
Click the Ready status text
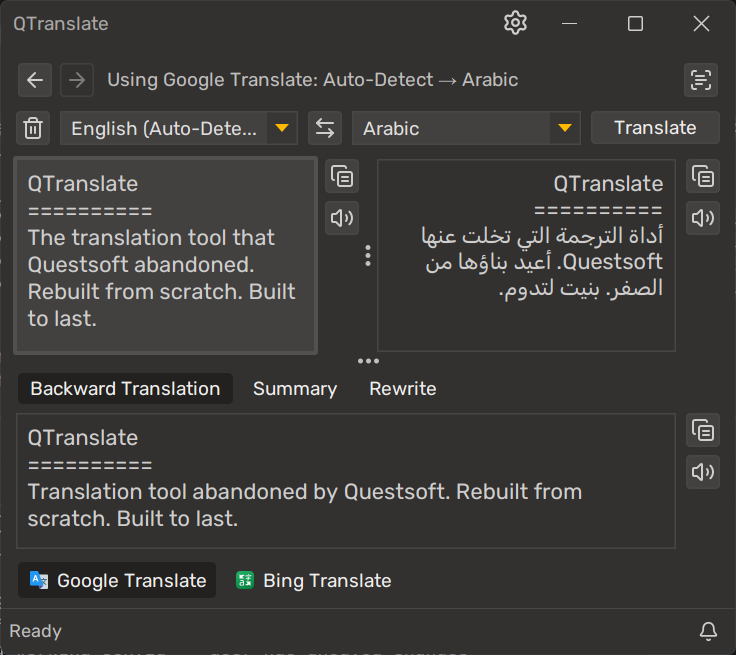36,632
